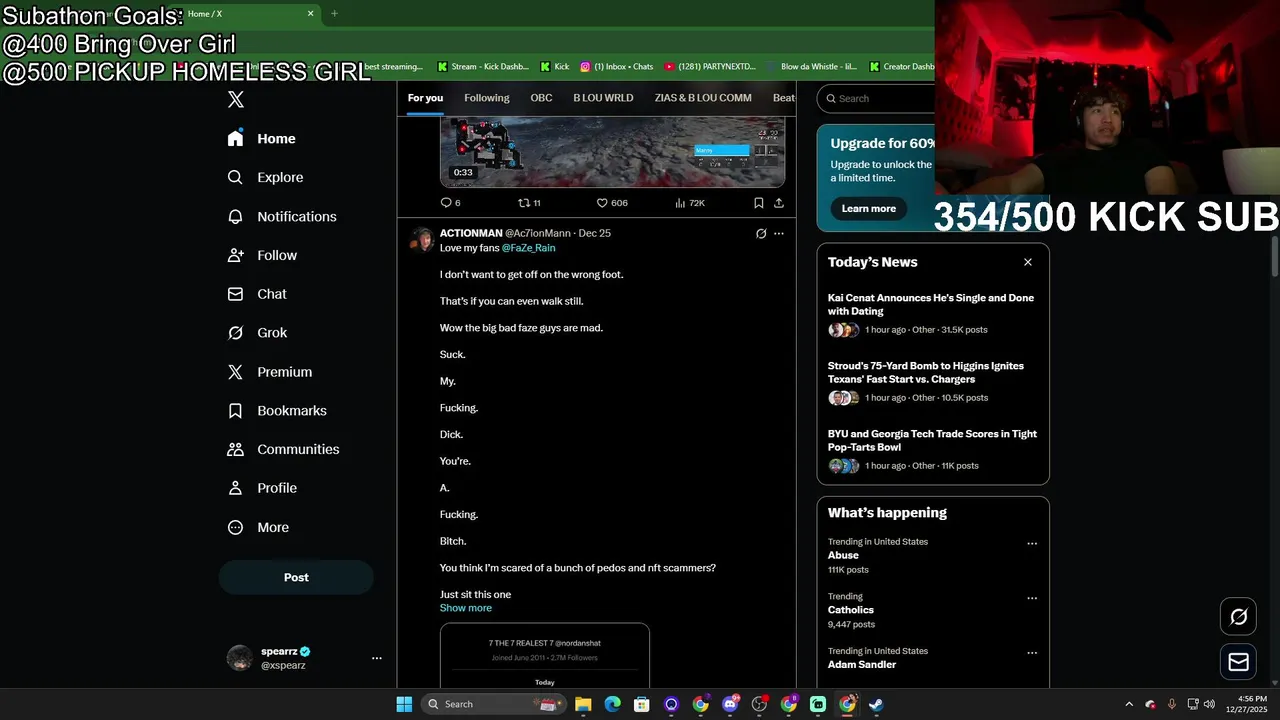The height and width of the screenshot is (720, 1280).
Task: Open ACTIONMAN profile name link
Action: coord(471,233)
